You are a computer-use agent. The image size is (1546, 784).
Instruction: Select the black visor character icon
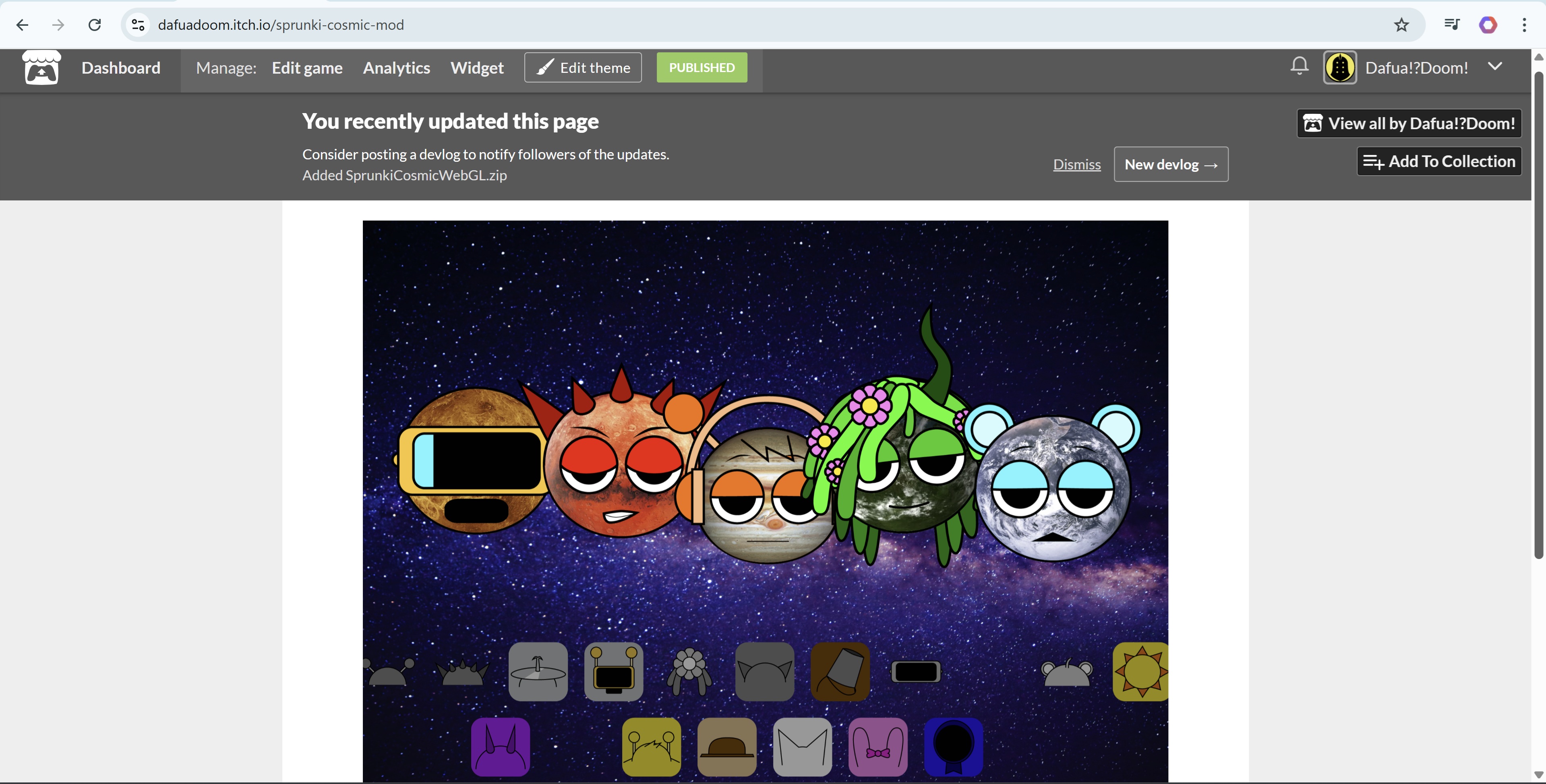pyautogui.click(x=916, y=672)
